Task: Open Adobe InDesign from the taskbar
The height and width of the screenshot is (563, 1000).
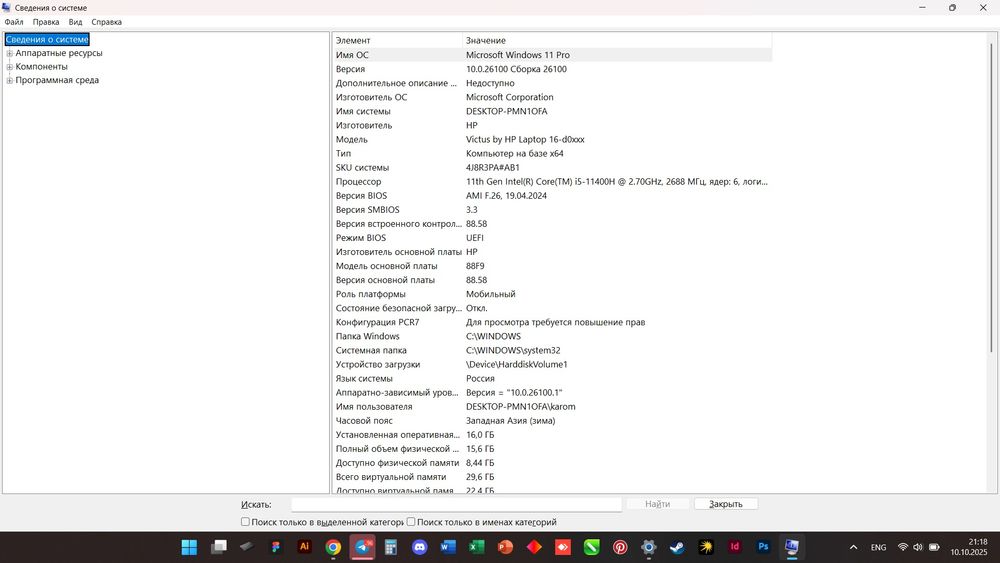Action: [735, 546]
